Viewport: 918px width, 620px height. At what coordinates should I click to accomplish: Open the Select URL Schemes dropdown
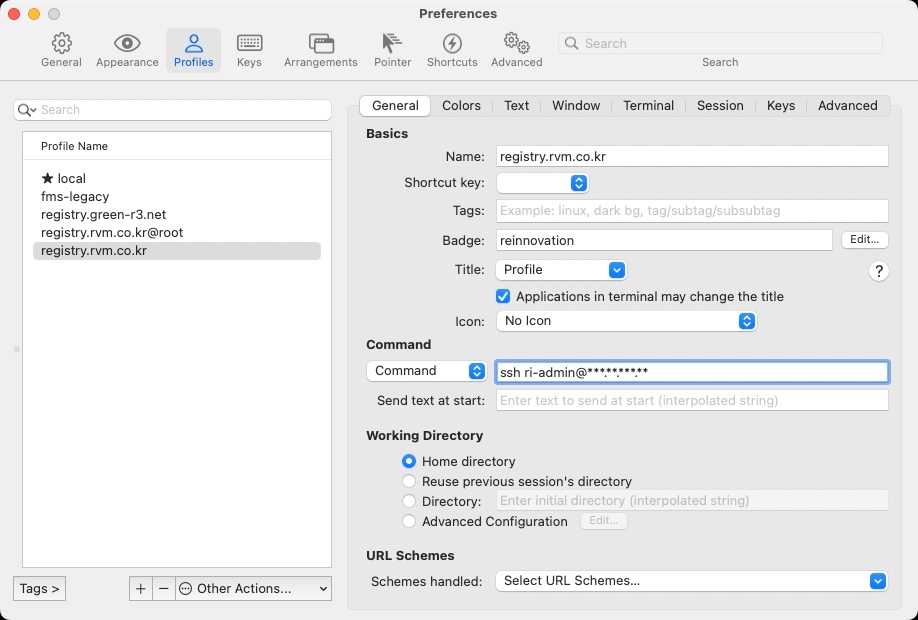click(691, 581)
